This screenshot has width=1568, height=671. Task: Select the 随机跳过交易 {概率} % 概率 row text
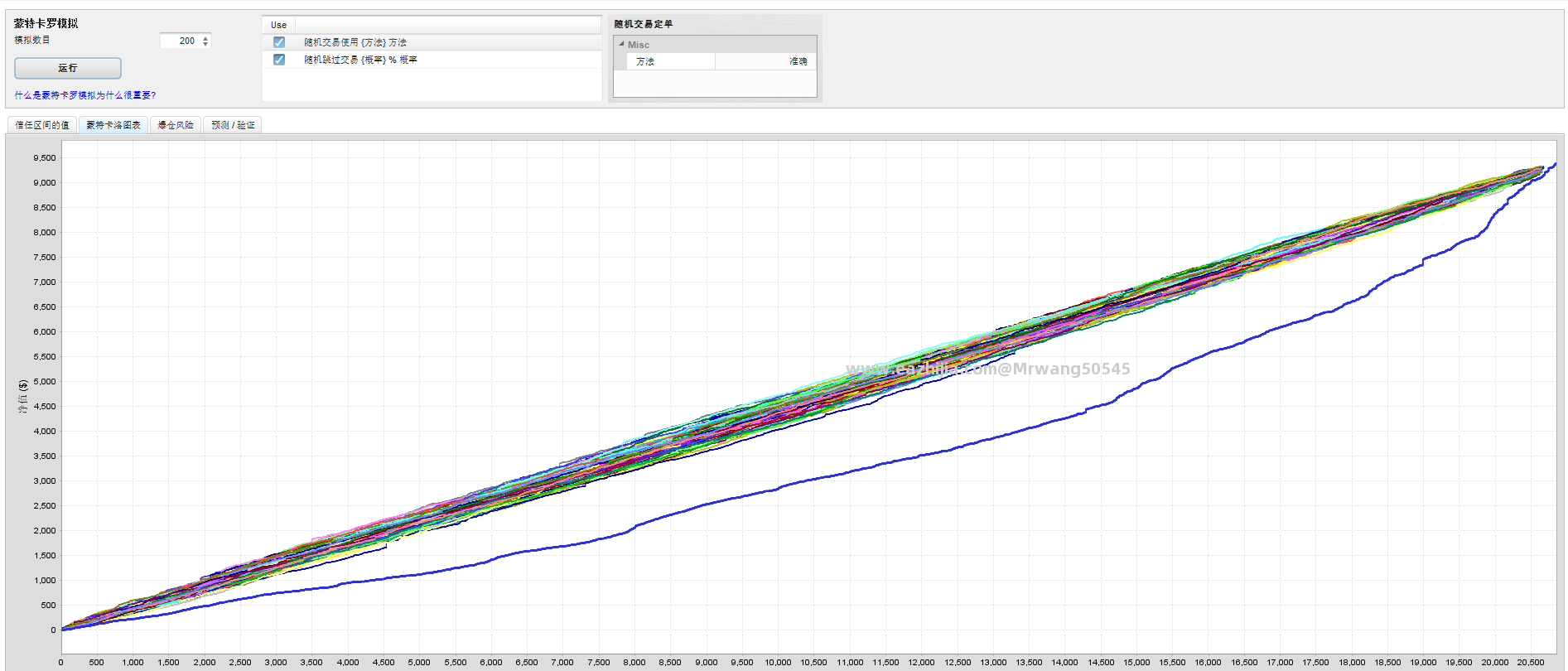coord(360,60)
